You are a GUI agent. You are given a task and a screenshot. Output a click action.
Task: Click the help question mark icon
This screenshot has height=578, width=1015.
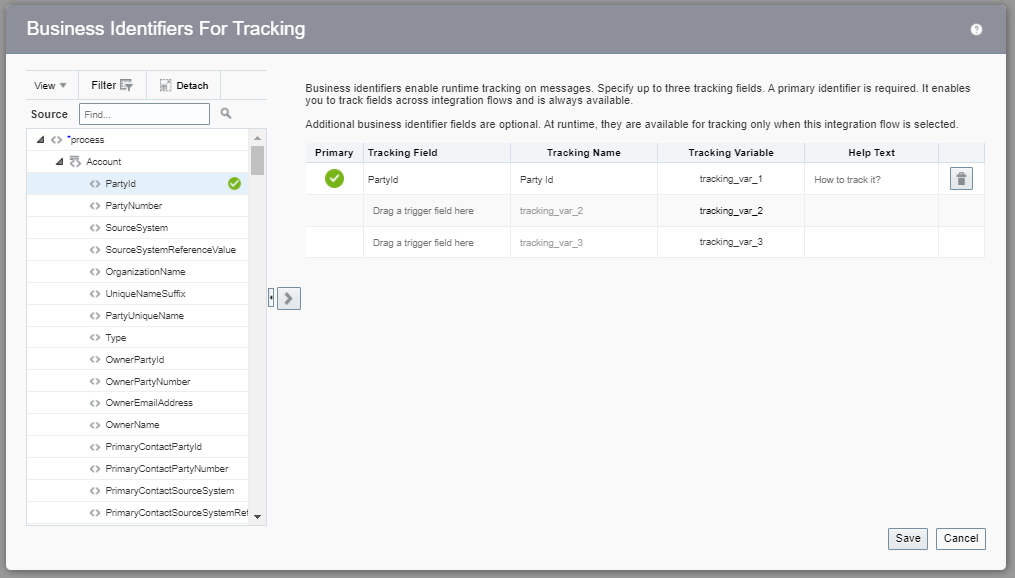point(976,29)
